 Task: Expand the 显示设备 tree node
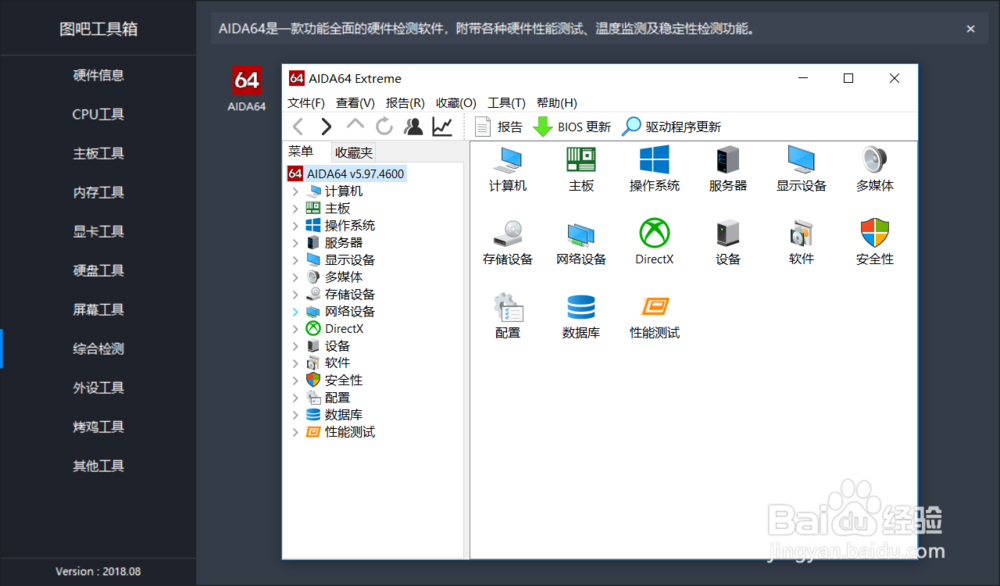295,260
